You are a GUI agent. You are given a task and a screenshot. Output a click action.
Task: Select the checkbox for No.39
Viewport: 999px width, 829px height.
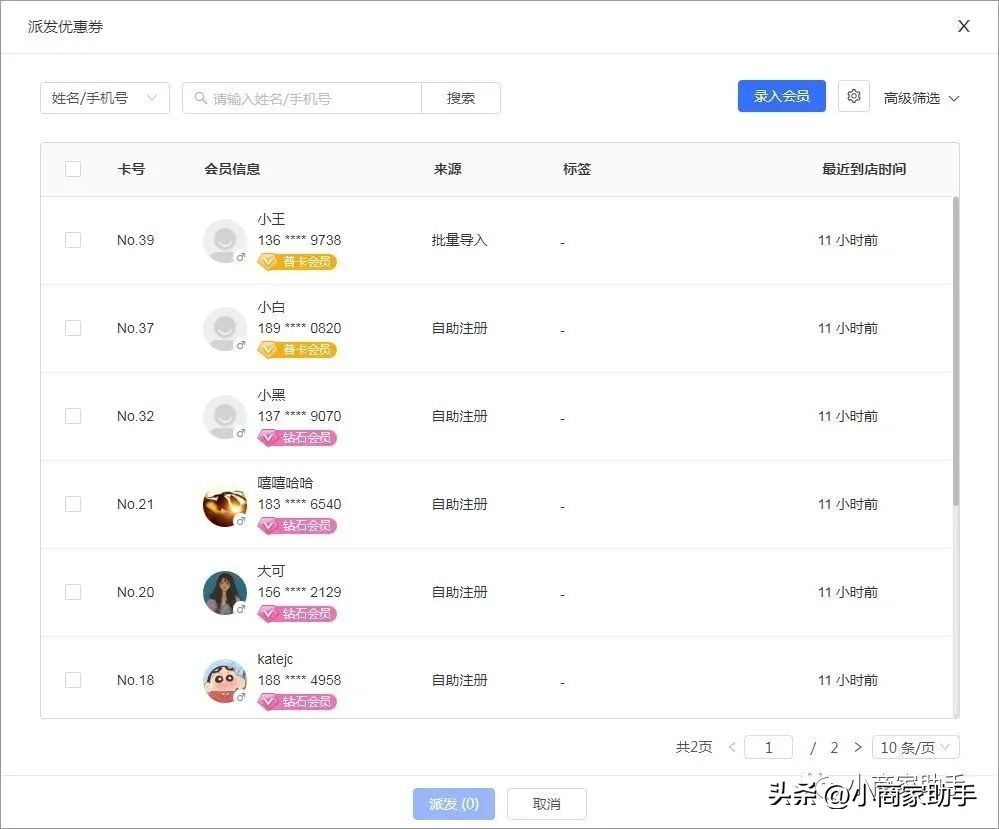pyautogui.click(x=73, y=240)
